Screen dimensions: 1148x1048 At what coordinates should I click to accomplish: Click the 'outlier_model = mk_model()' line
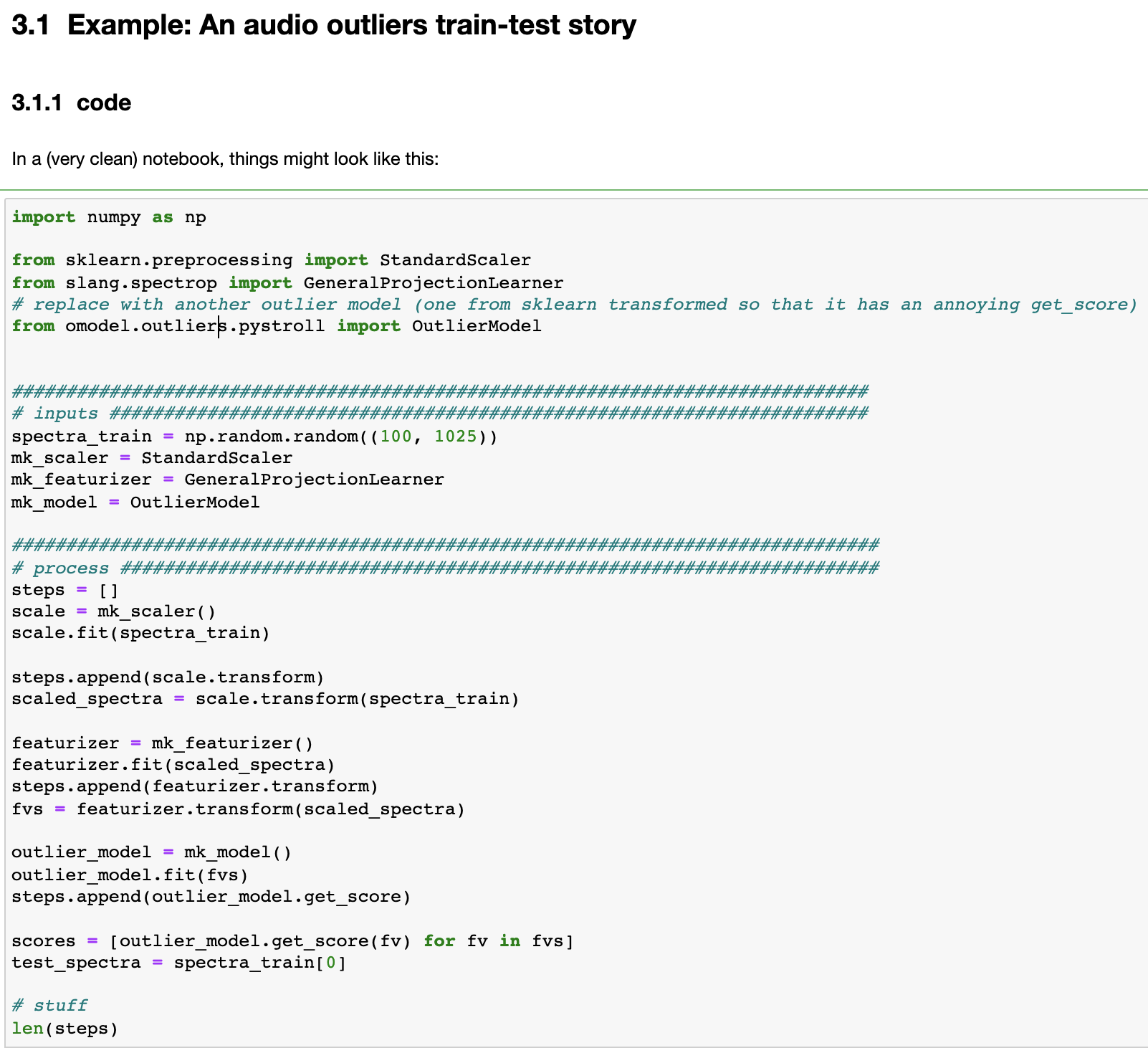point(152,852)
